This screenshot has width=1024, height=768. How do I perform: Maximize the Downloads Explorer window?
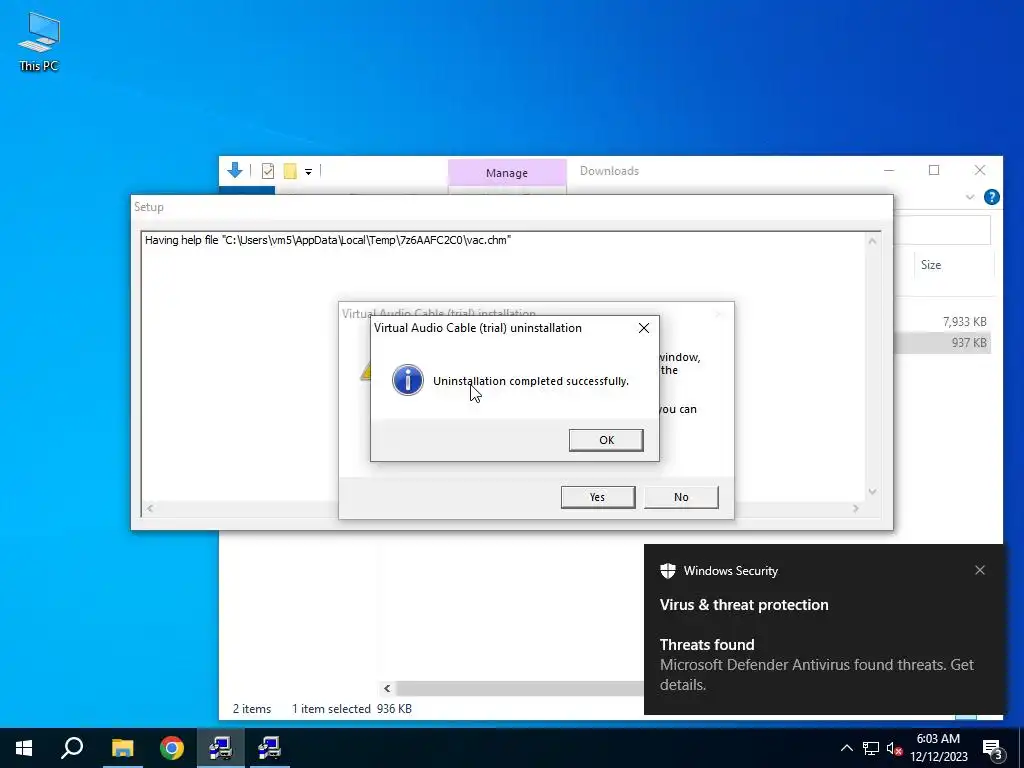[934, 170]
